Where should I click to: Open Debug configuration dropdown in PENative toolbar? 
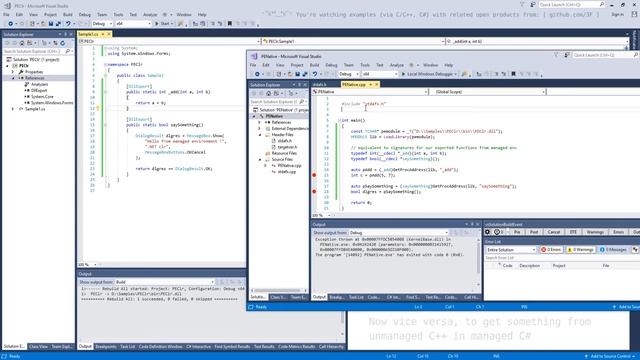point(349,74)
